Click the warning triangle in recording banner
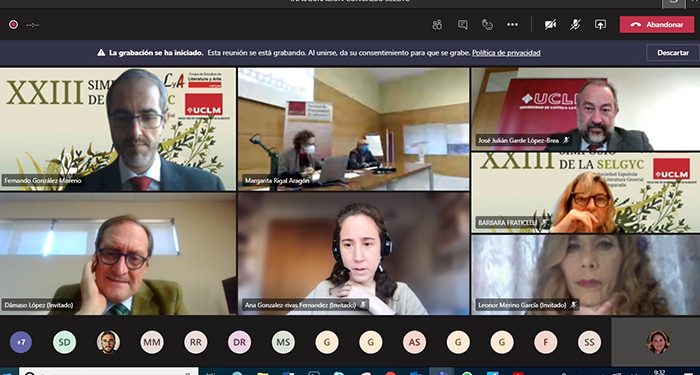The height and width of the screenshot is (375, 700). pyautogui.click(x=101, y=53)
